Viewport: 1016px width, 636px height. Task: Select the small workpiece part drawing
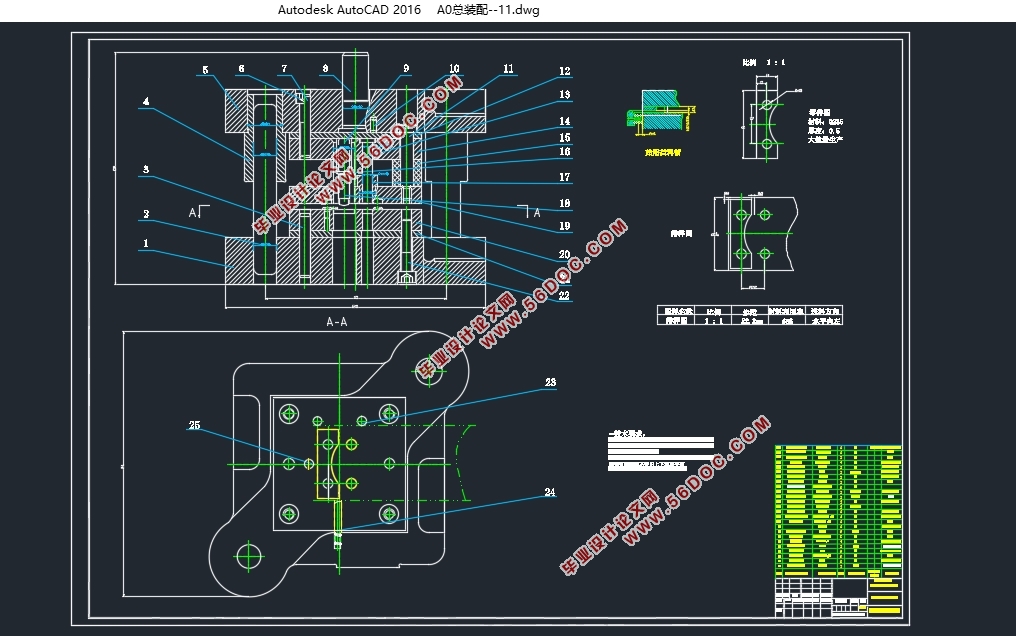[x=765, y=125]
